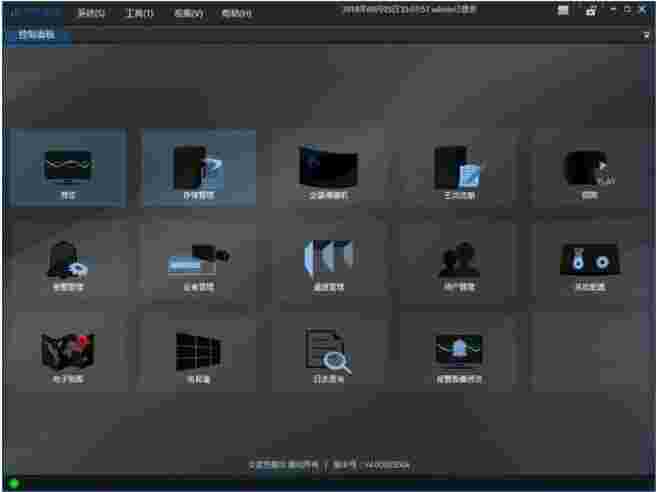
Task: Open the log search magnifier icon
Action: 329,353
